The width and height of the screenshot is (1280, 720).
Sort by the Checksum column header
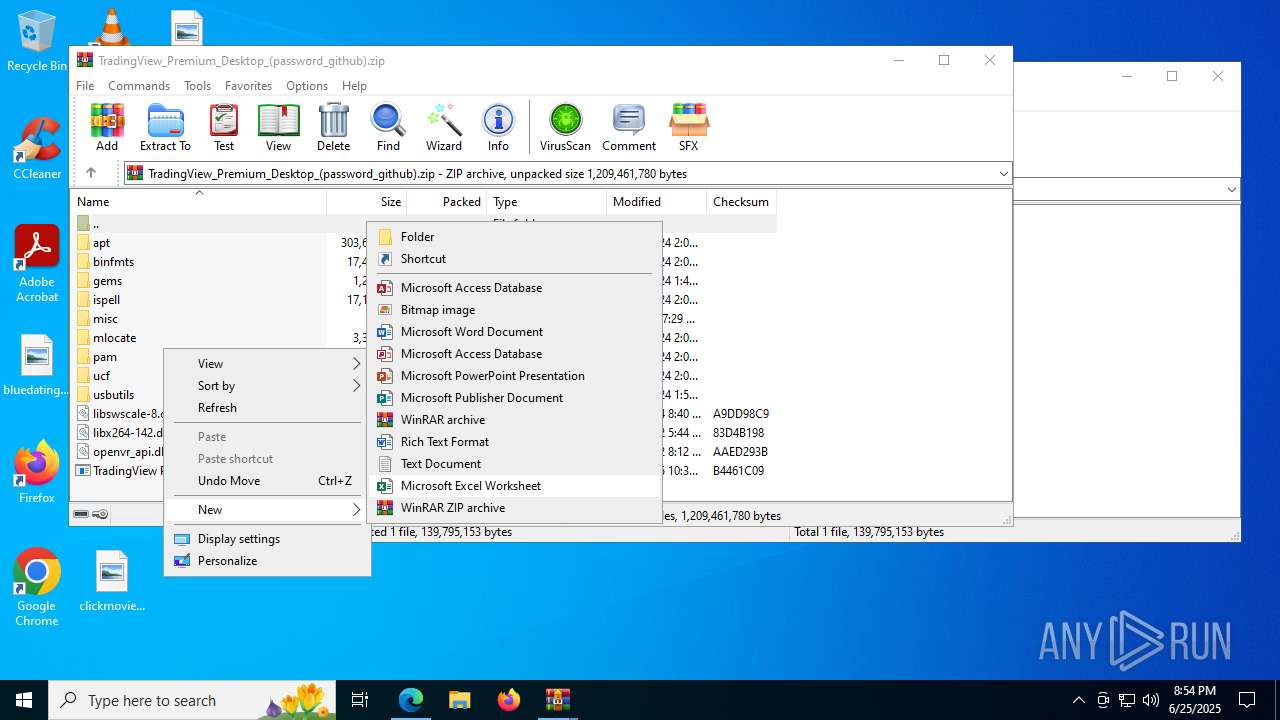741,201
